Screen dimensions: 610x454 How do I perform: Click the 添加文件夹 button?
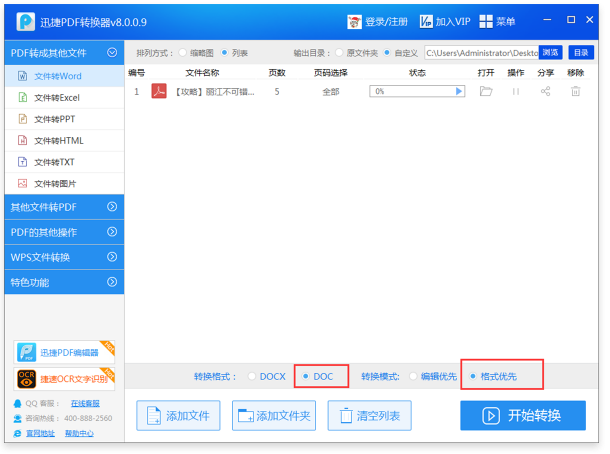click(274, 415)
